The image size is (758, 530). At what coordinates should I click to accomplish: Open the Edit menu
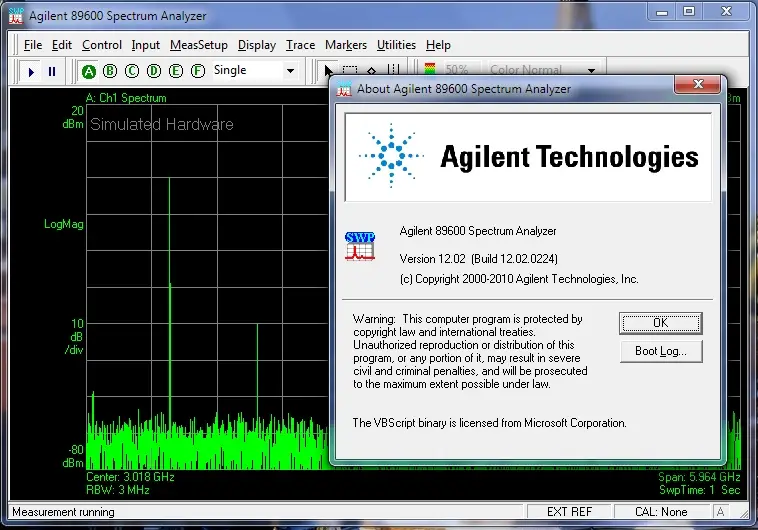pos(62,45)
